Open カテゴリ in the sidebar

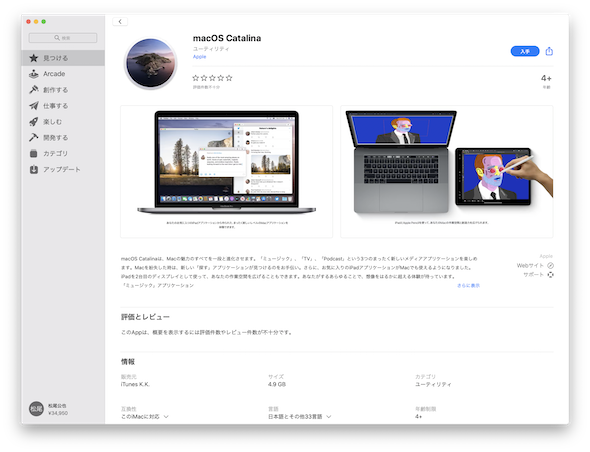click(x=63, y=154)
